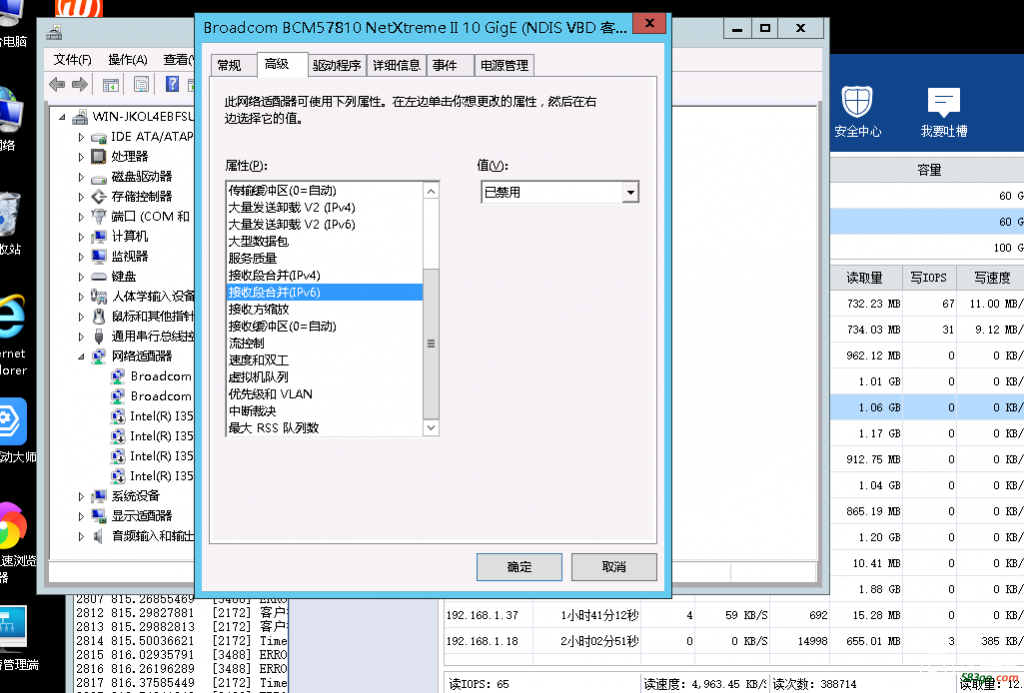This screenshot has height=693, width=1024.
Task: Select the 处理器 processor icon in tree
Action: point(99,157)
